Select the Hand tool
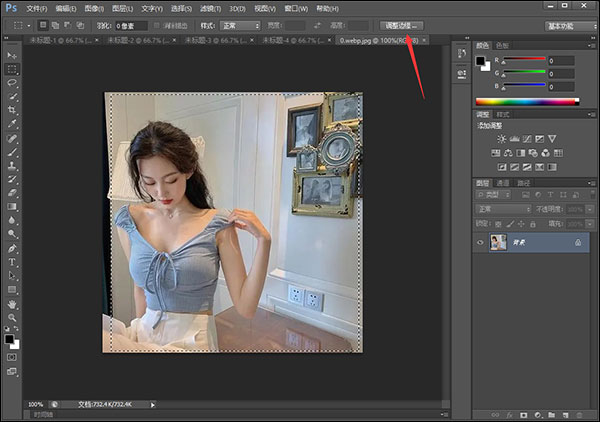The width and height of the screenshot is (600, 422). coord(12,303)
